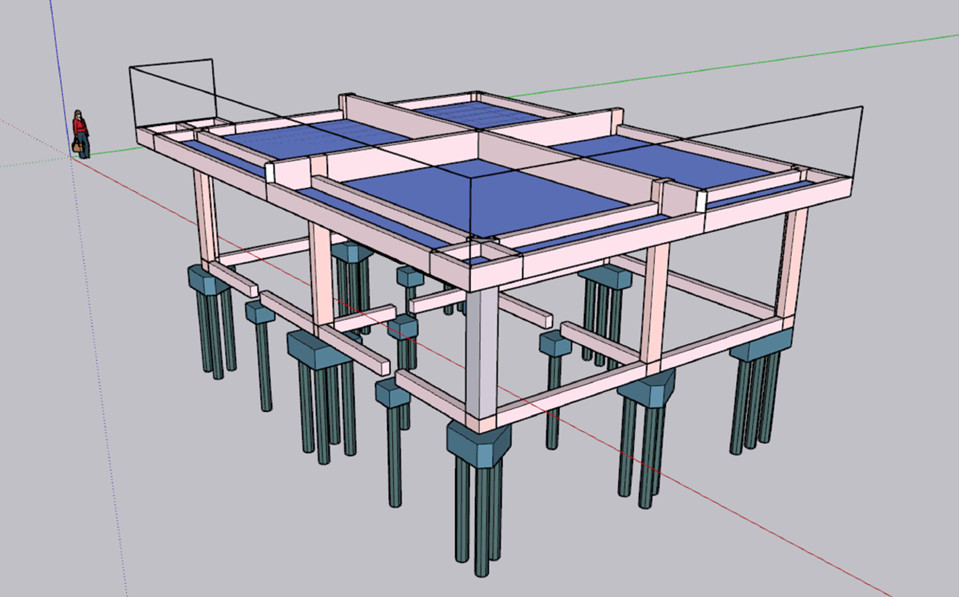Select the far right corner column
The image size is (959, 597).
pyautogui.click(x=791, y=263)
